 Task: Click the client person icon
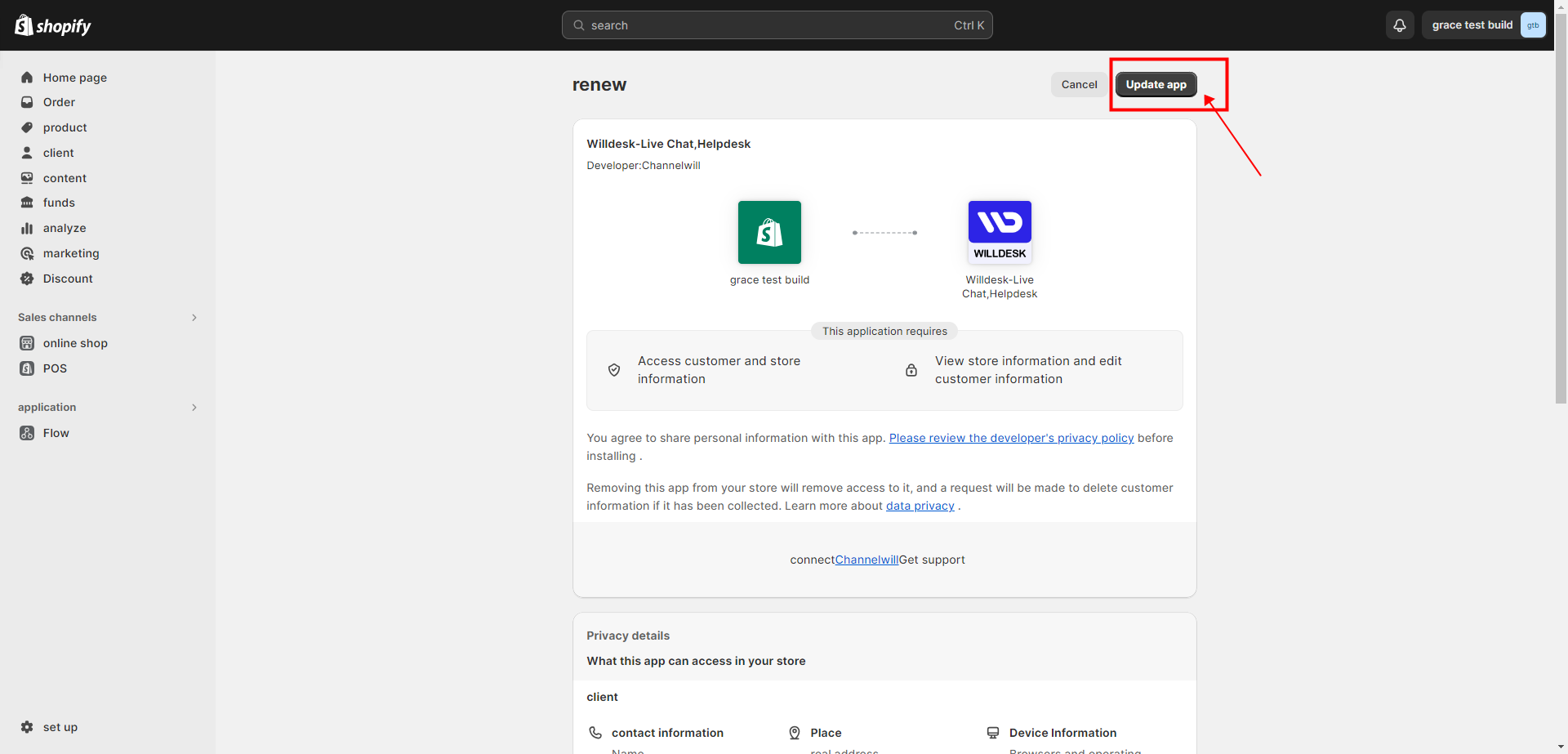pyautogui.click(x=27, y=153)
